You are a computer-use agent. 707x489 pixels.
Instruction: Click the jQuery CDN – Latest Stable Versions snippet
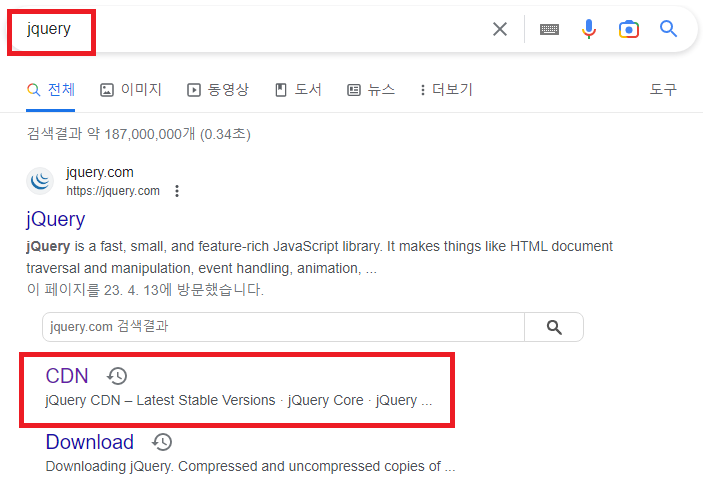point(239,400)
